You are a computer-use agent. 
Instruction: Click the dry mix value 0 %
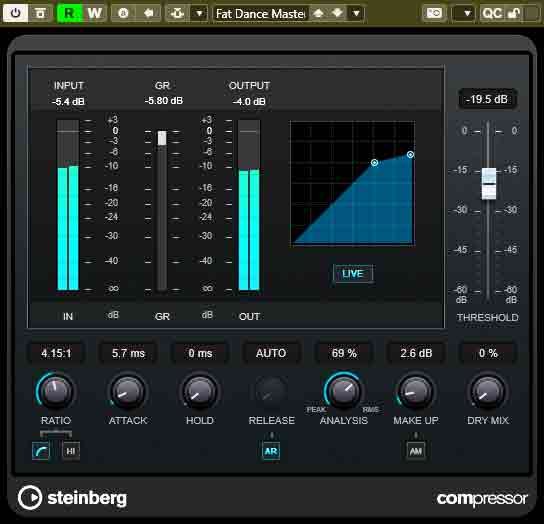pos(488,353)
